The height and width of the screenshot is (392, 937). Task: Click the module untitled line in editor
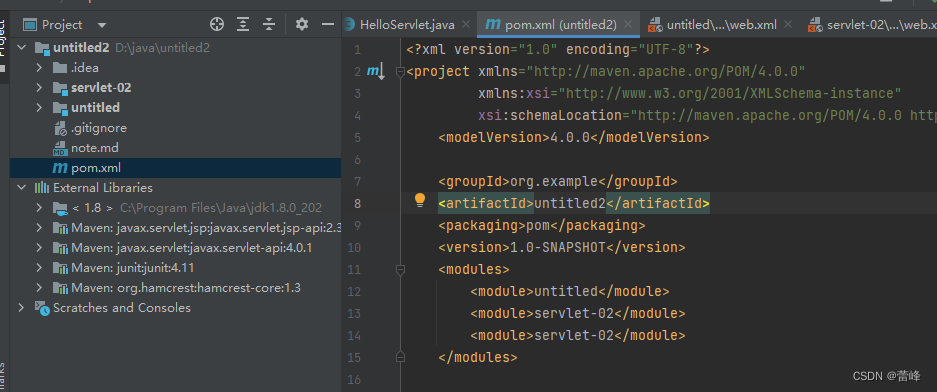569,292
